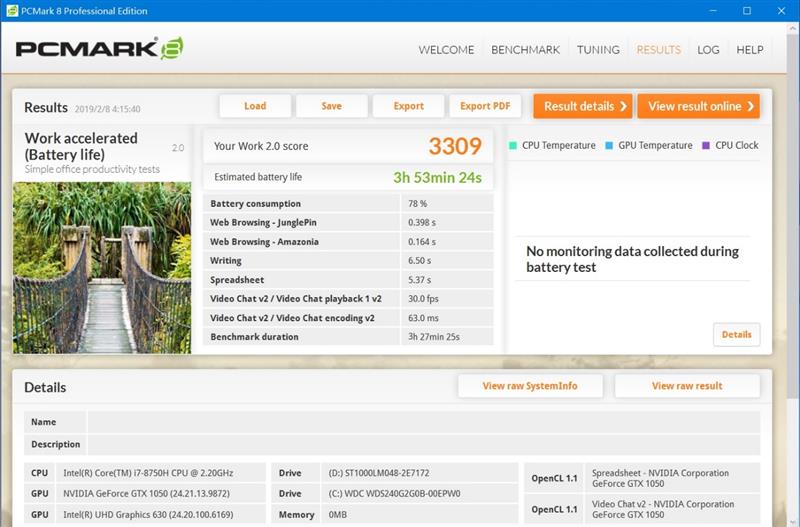This screenshot has height=527, width=800.
Task: Open View raw SystemInfo
Action: 530,386
